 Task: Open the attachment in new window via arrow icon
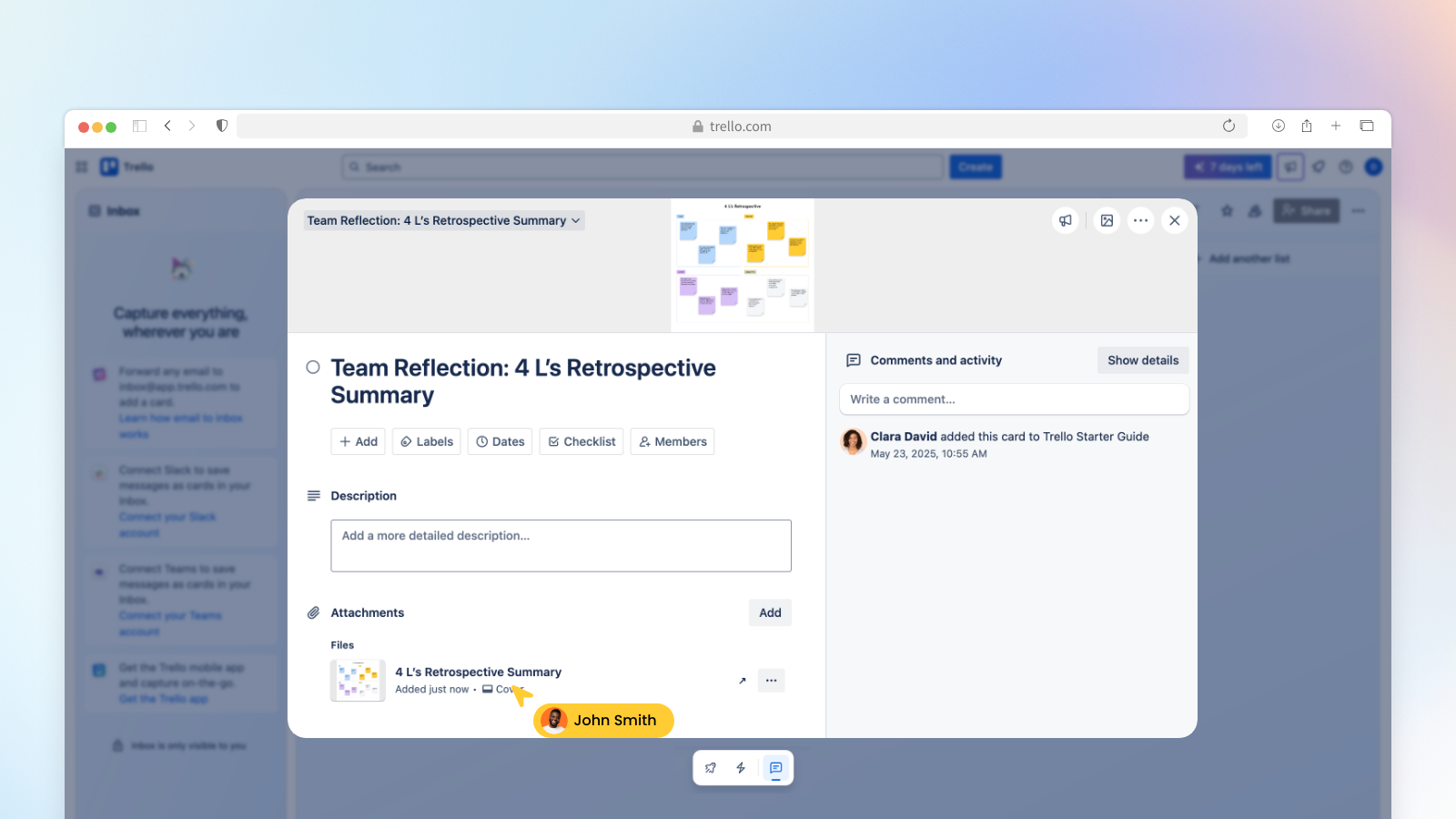coord(742,680)
